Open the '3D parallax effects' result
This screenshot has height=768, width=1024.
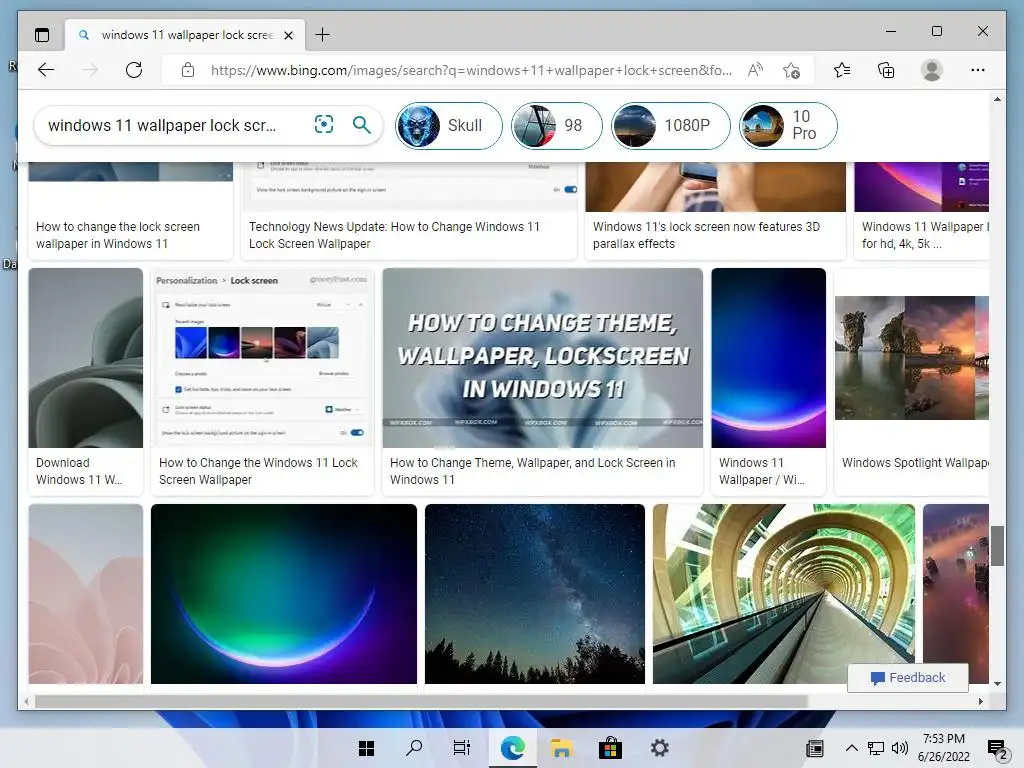point(706,235)
